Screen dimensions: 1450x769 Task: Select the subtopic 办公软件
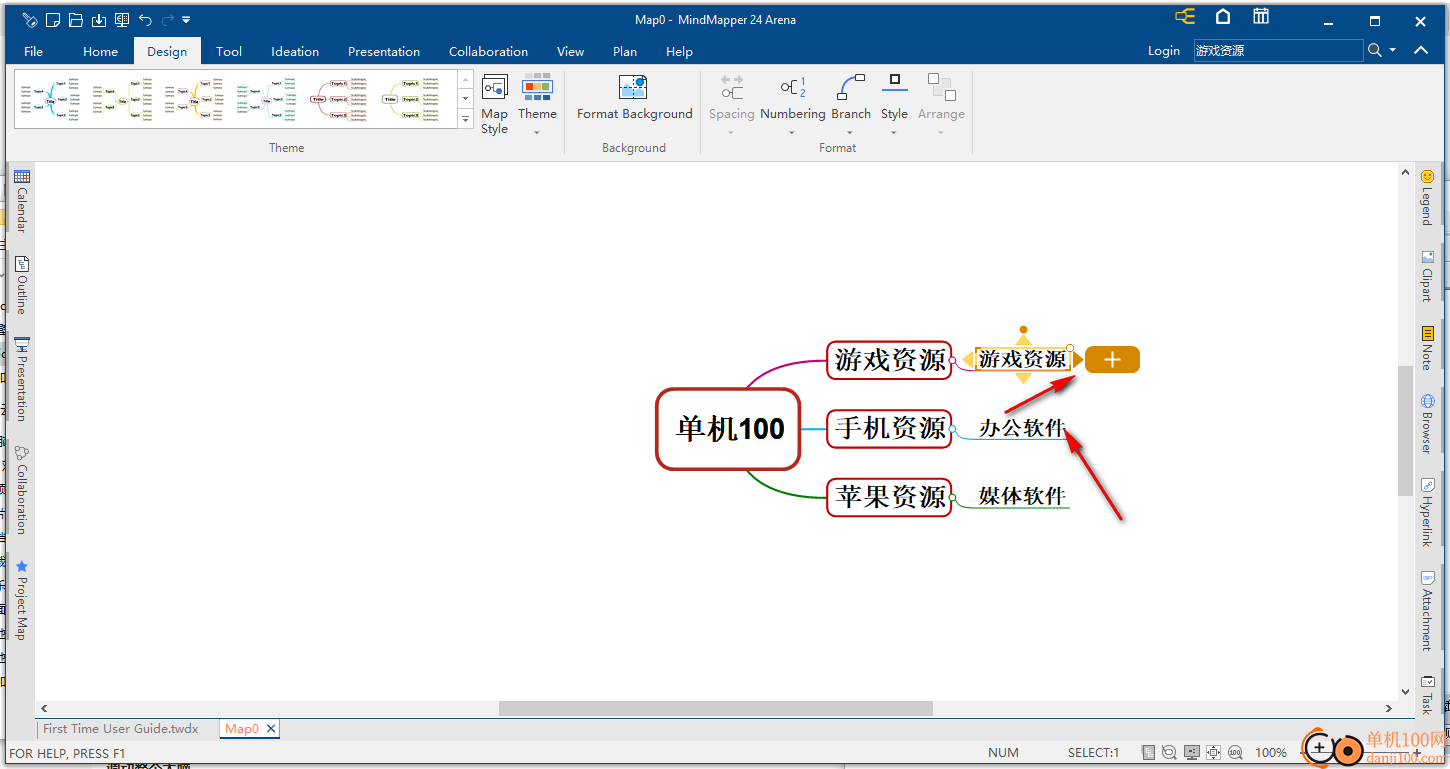[1022, 428]
